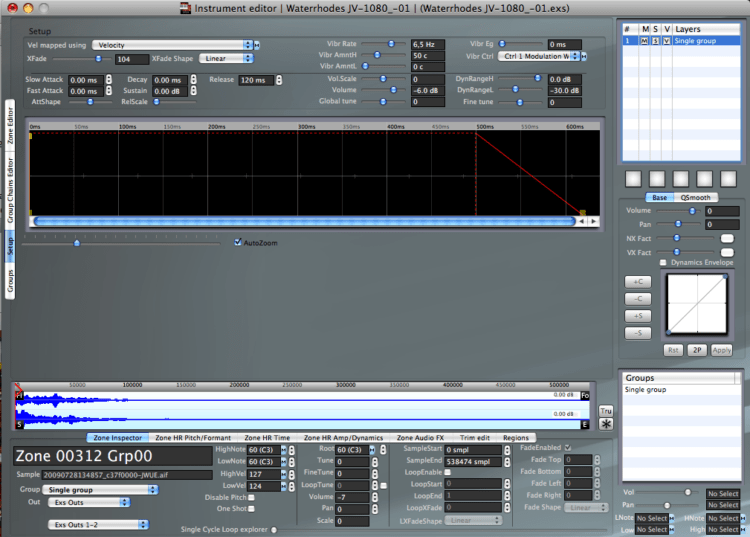The image size is (750, 537).
Task: Click the -S curve button
Action: [x=638, y=333]
